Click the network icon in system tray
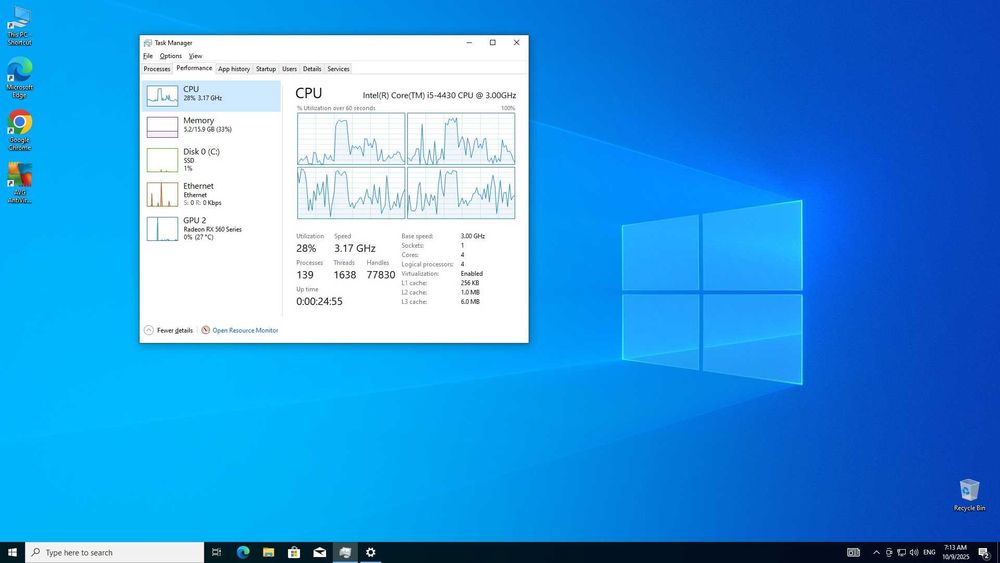Image resolution: width=1000 pixels, height=563 pixels. point(901,552)
